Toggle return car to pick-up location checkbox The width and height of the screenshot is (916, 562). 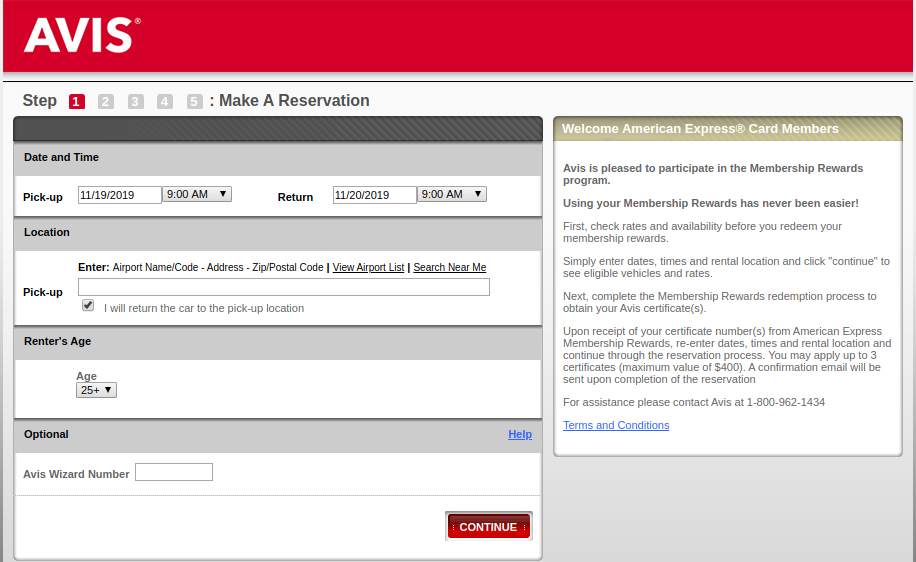(x=88, y=306)
